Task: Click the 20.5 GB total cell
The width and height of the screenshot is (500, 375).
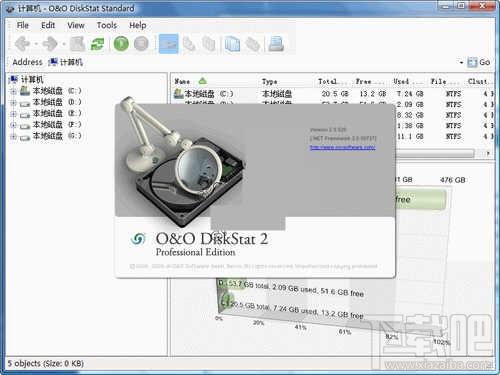Action: (335, 94)
